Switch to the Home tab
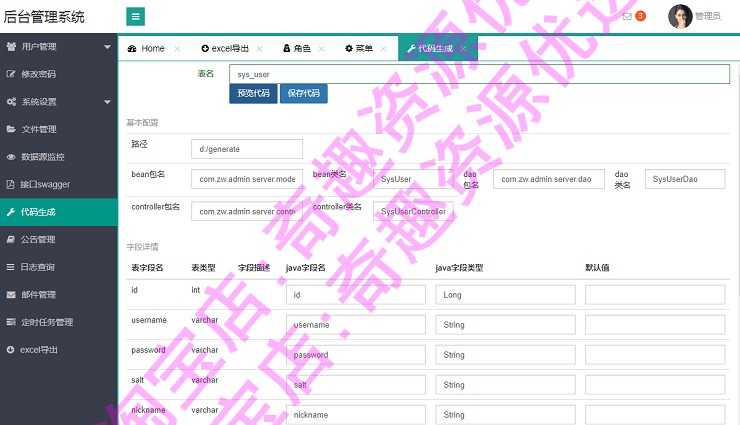740x425 pixels. point(146,48)
